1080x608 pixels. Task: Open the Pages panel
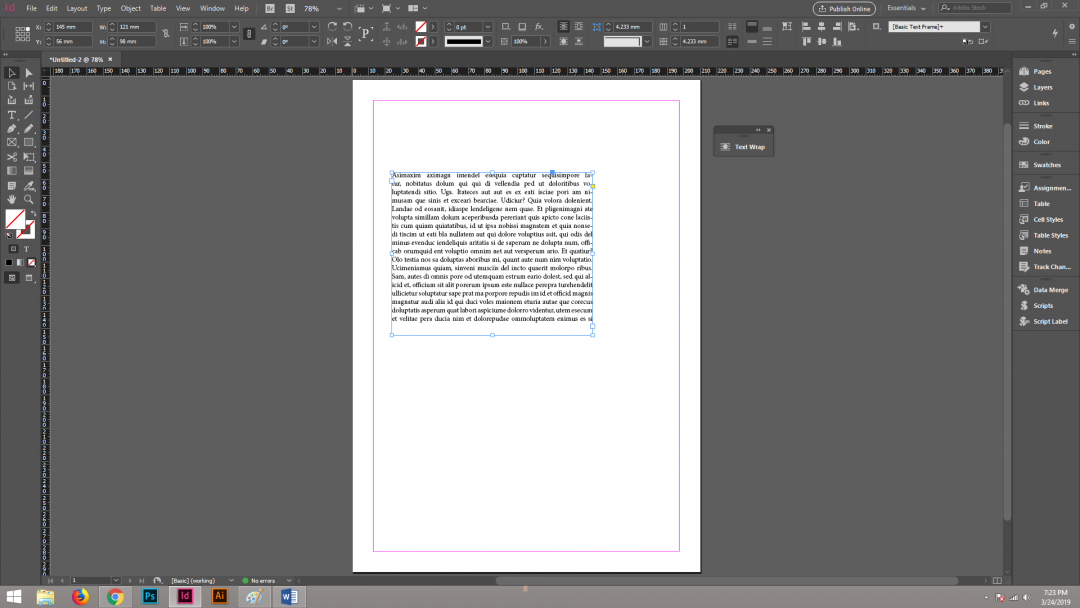(x=1041, y=71)
